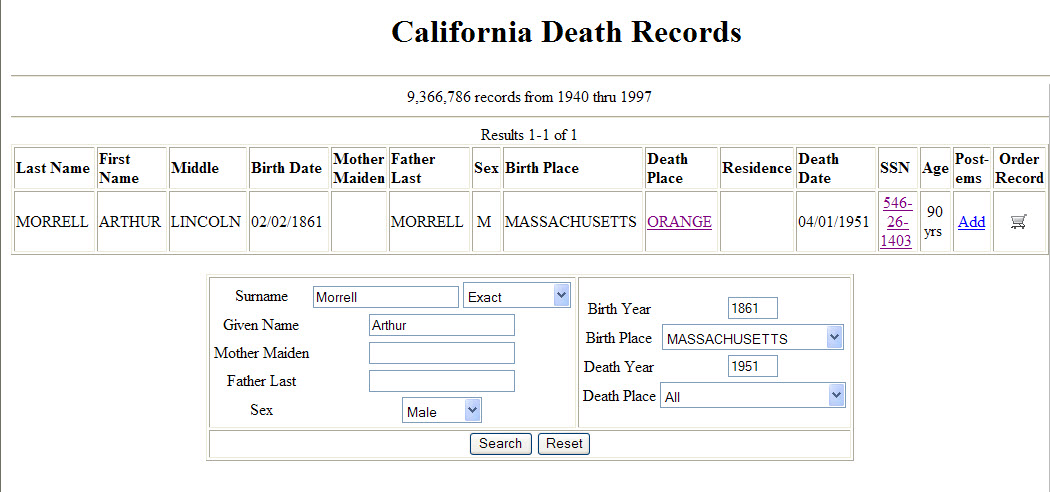Click the Mother Maiden column header
The height and width of the screenshot is (492, 1050).
359,168
